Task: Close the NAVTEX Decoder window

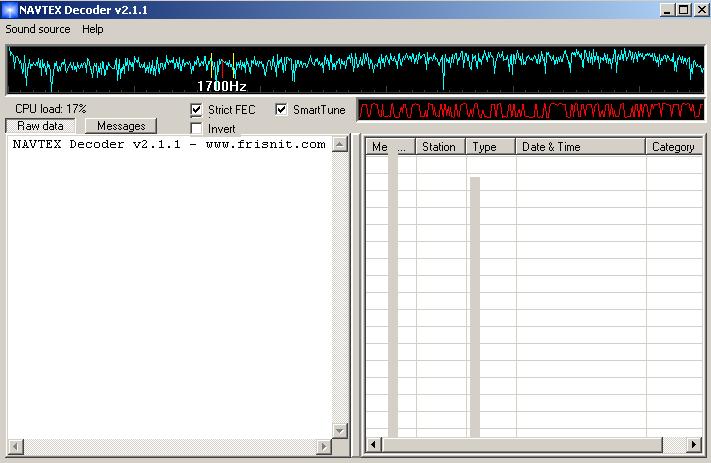Action: 701,10
